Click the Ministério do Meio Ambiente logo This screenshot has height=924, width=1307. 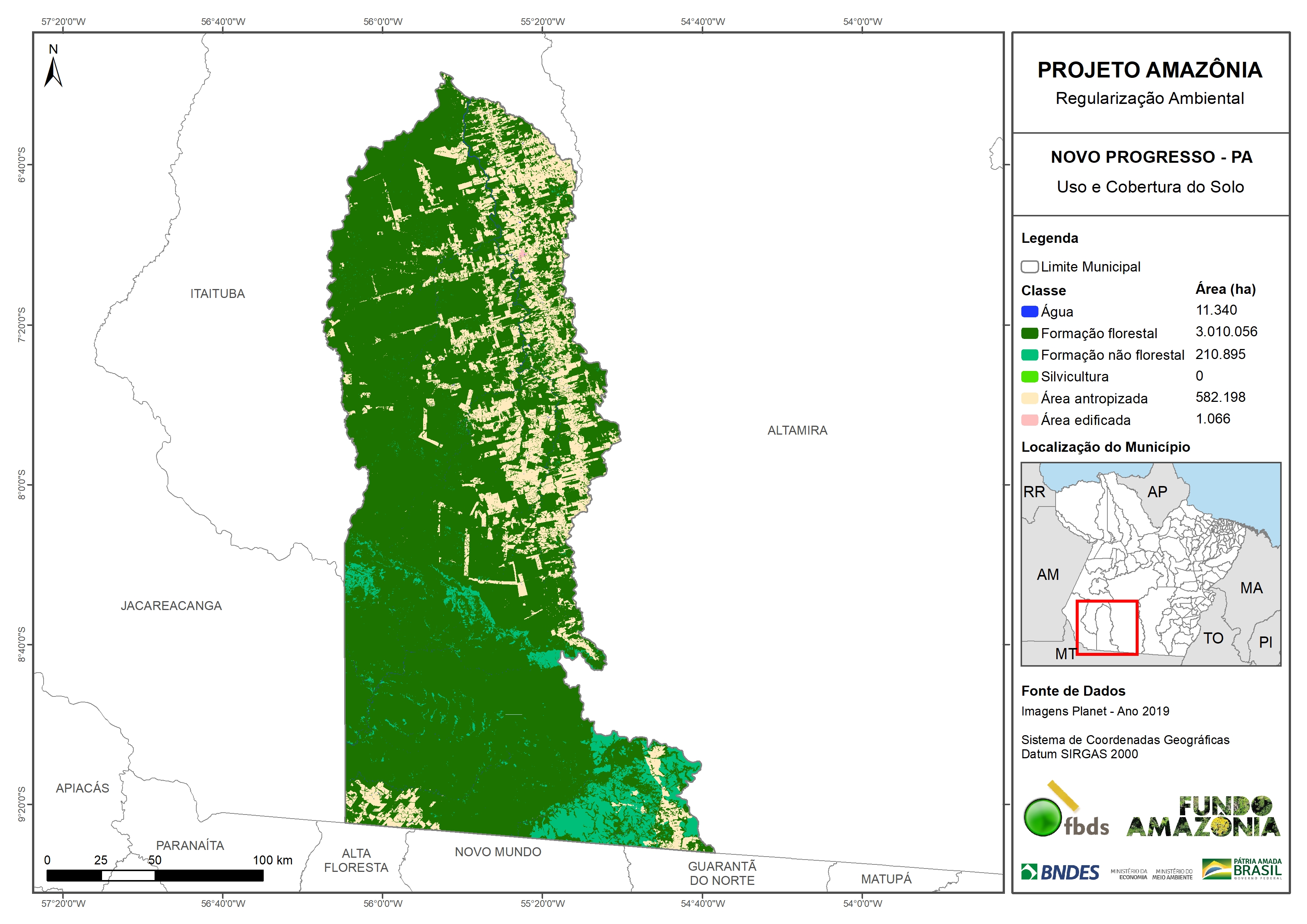pyautogui.click(x=1172, y=874)
